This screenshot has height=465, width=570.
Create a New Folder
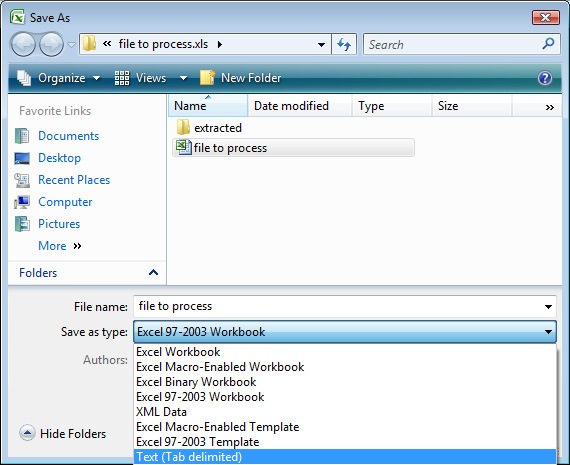241,78
